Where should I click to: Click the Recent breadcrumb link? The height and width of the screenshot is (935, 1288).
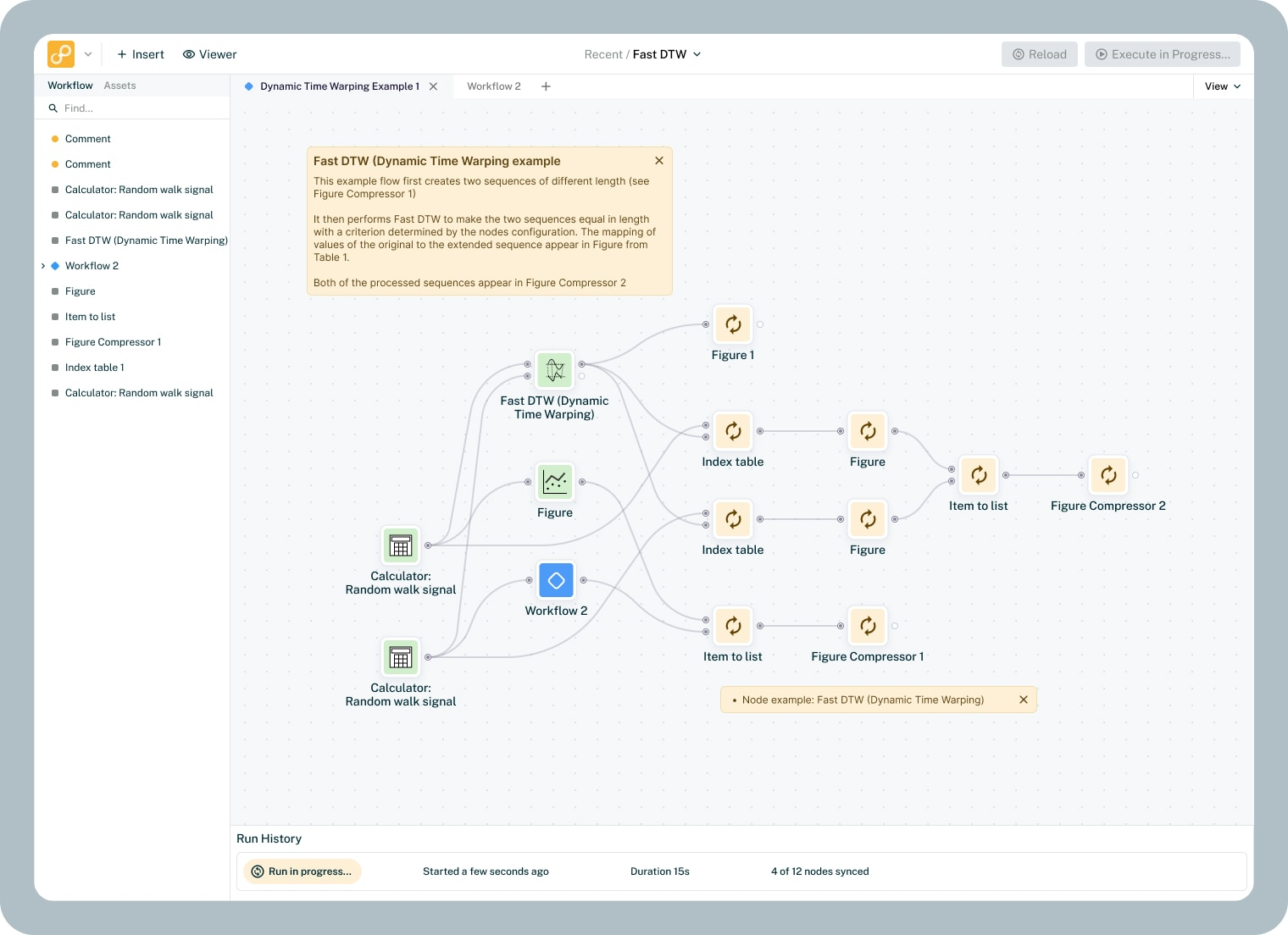(603, 54)
